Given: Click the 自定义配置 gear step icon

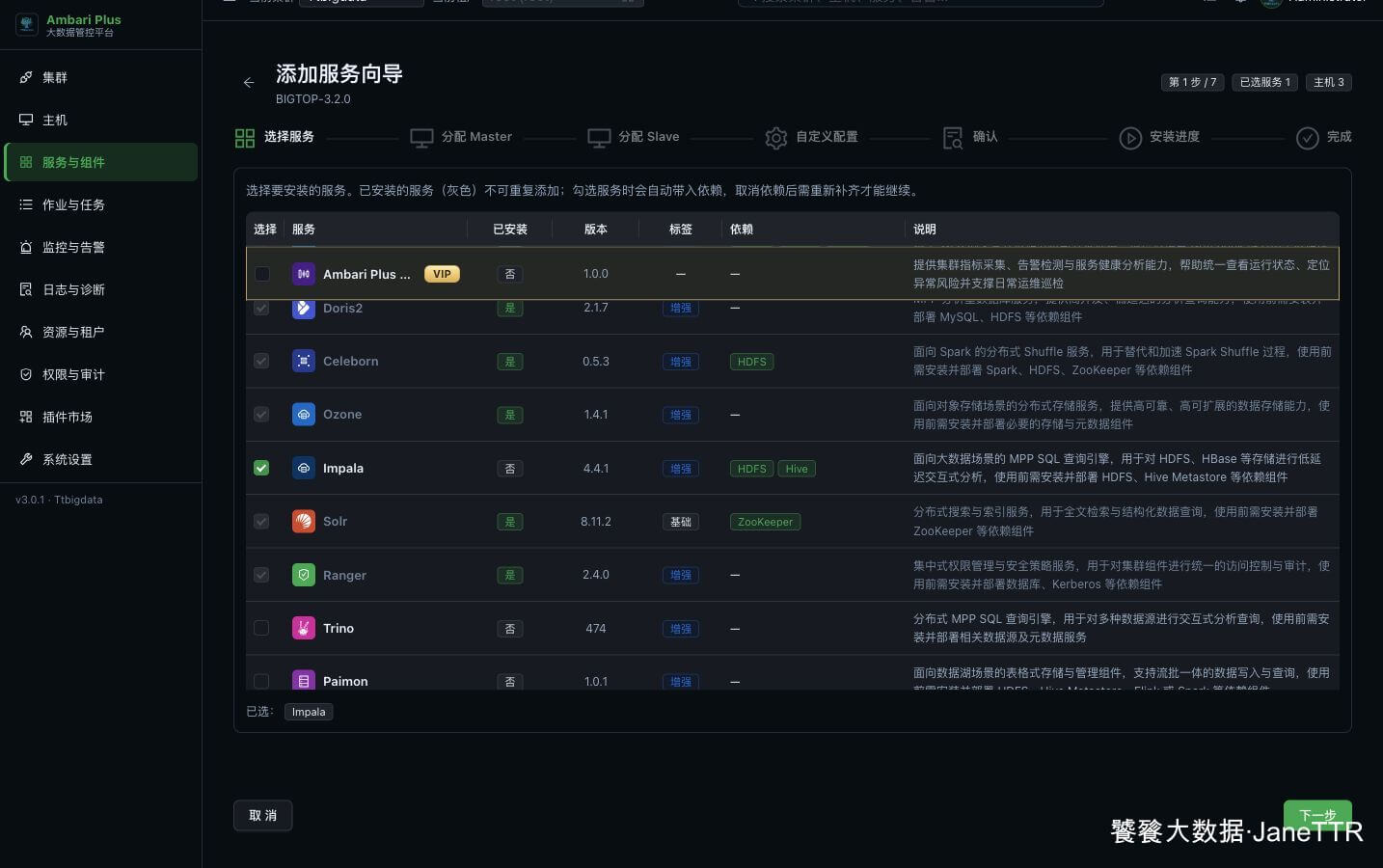Looking at the screenshot, I should 775,138.
